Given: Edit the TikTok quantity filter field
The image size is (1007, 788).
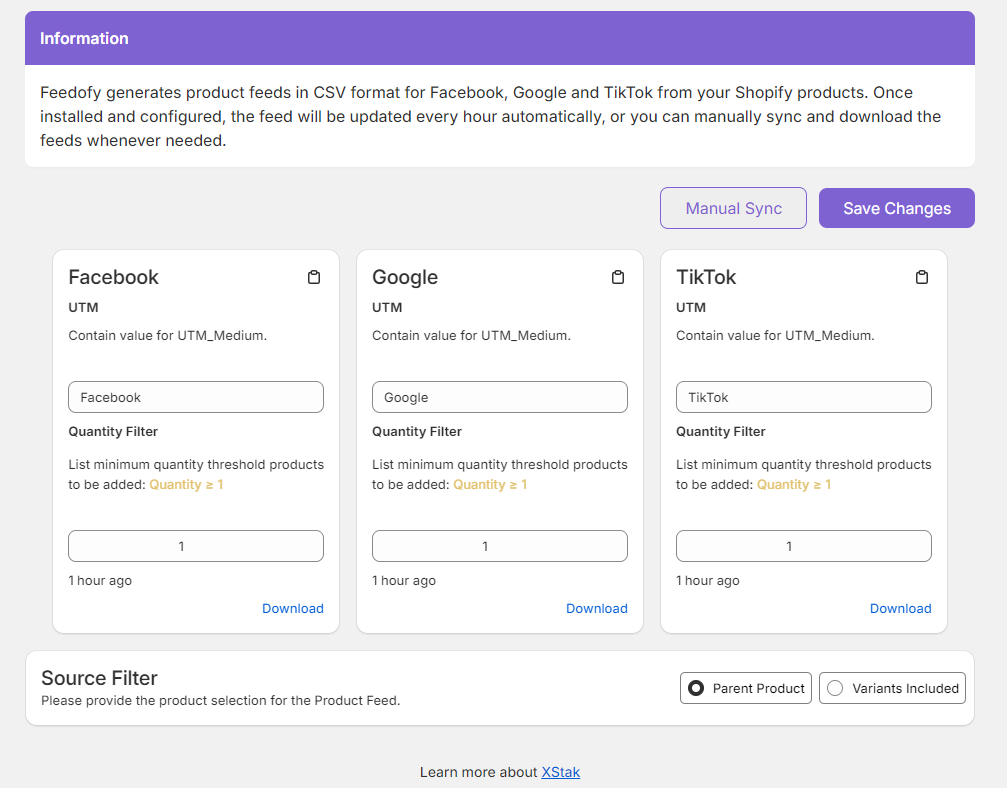Looking at the screenshot, I should [804, 546].
